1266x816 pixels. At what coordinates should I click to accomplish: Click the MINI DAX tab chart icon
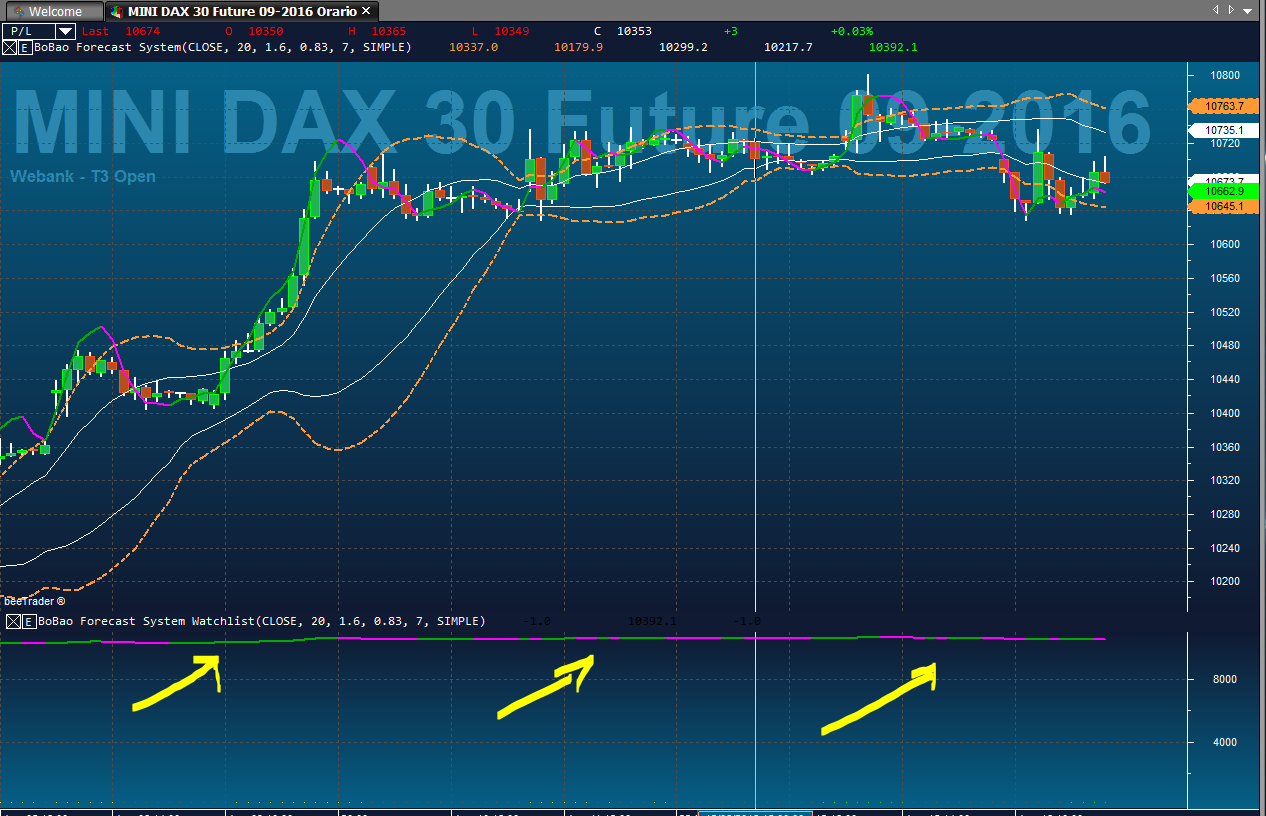[117, 12]
